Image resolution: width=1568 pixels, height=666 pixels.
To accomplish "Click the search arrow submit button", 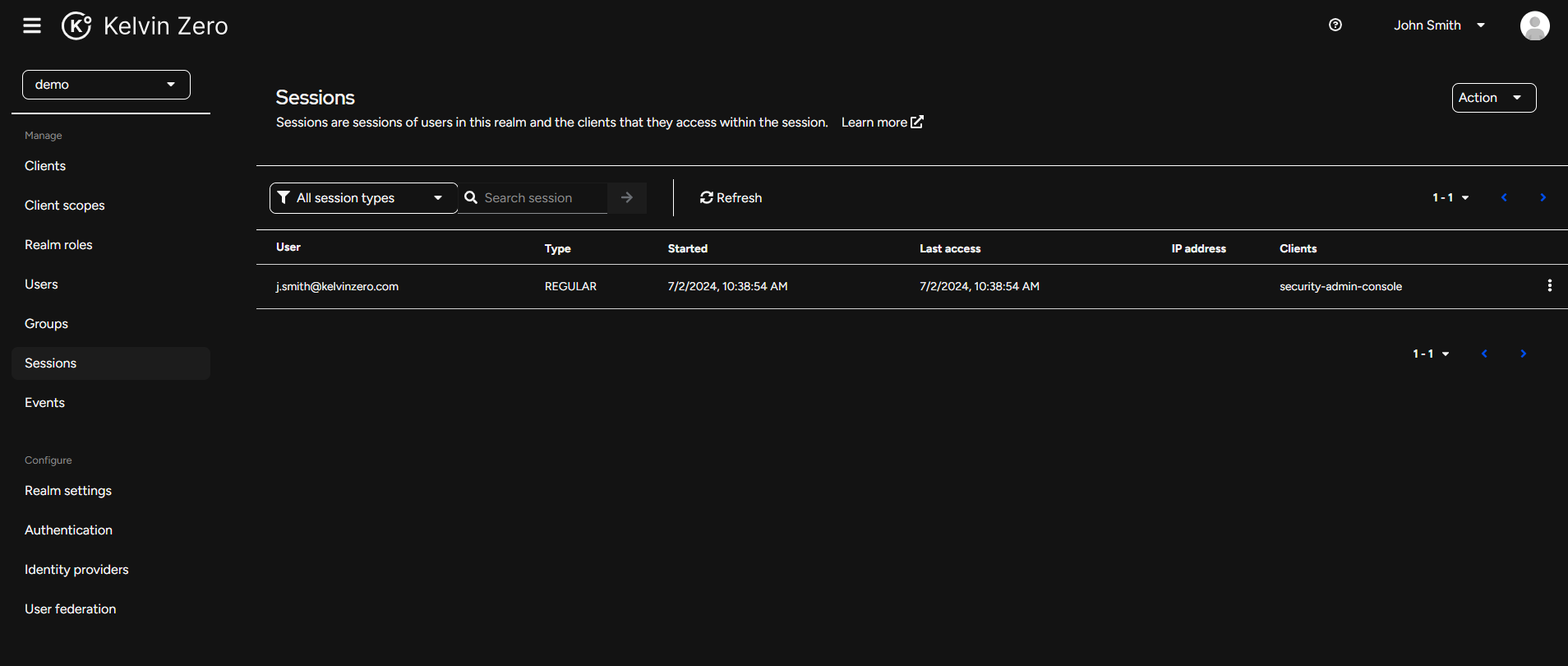I will point(627,197).
